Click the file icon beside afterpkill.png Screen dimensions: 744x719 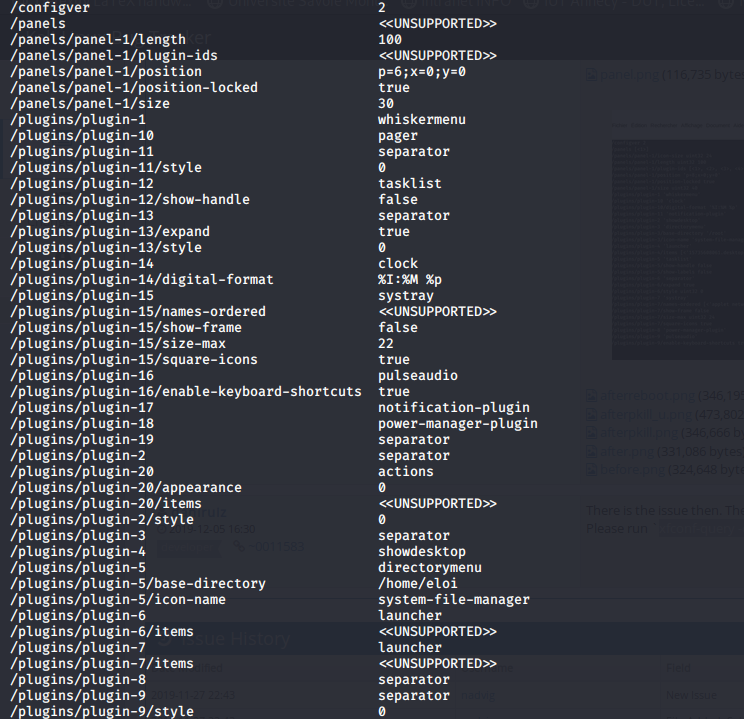[x=591, y=433]
